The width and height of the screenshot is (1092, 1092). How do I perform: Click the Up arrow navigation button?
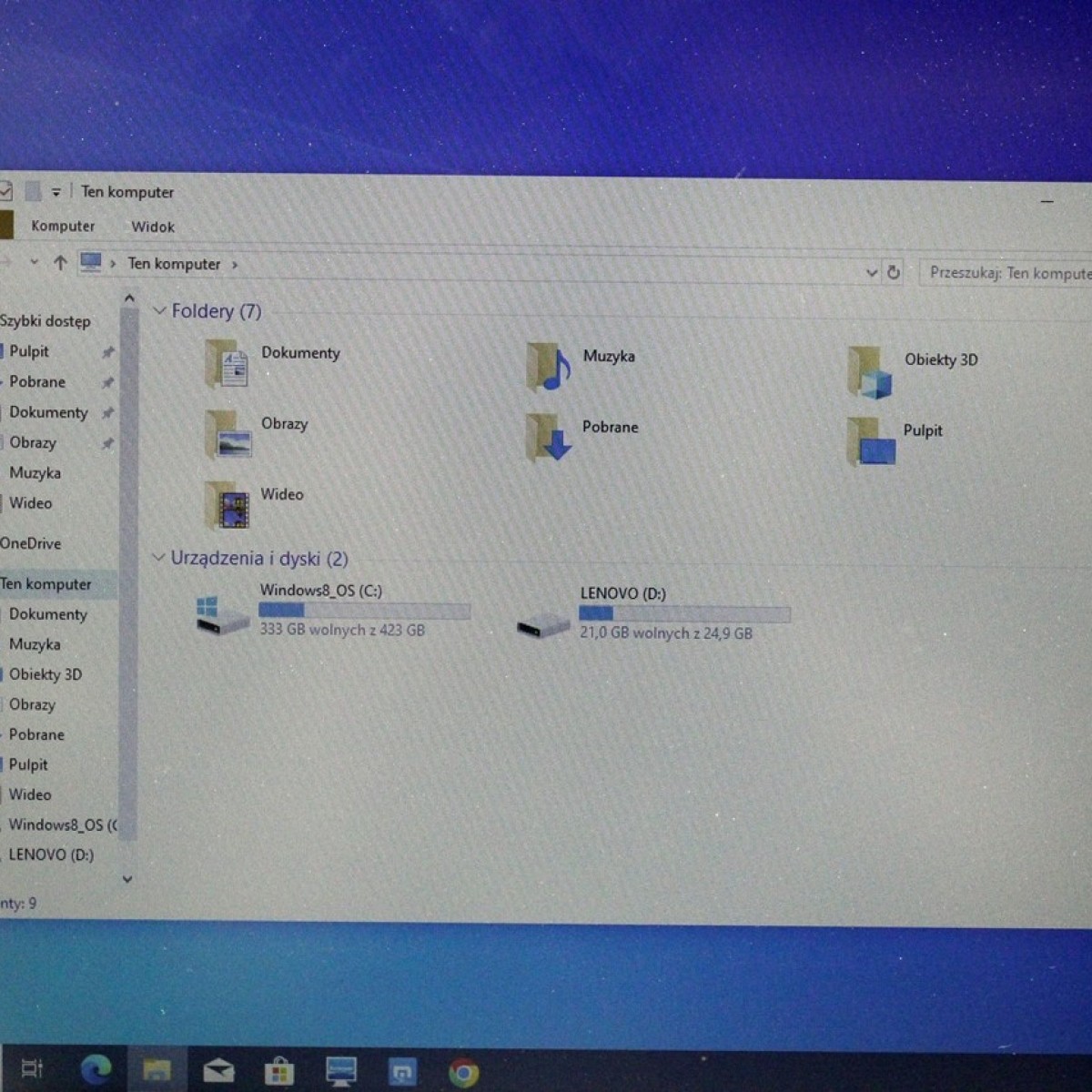click(60, 262)
